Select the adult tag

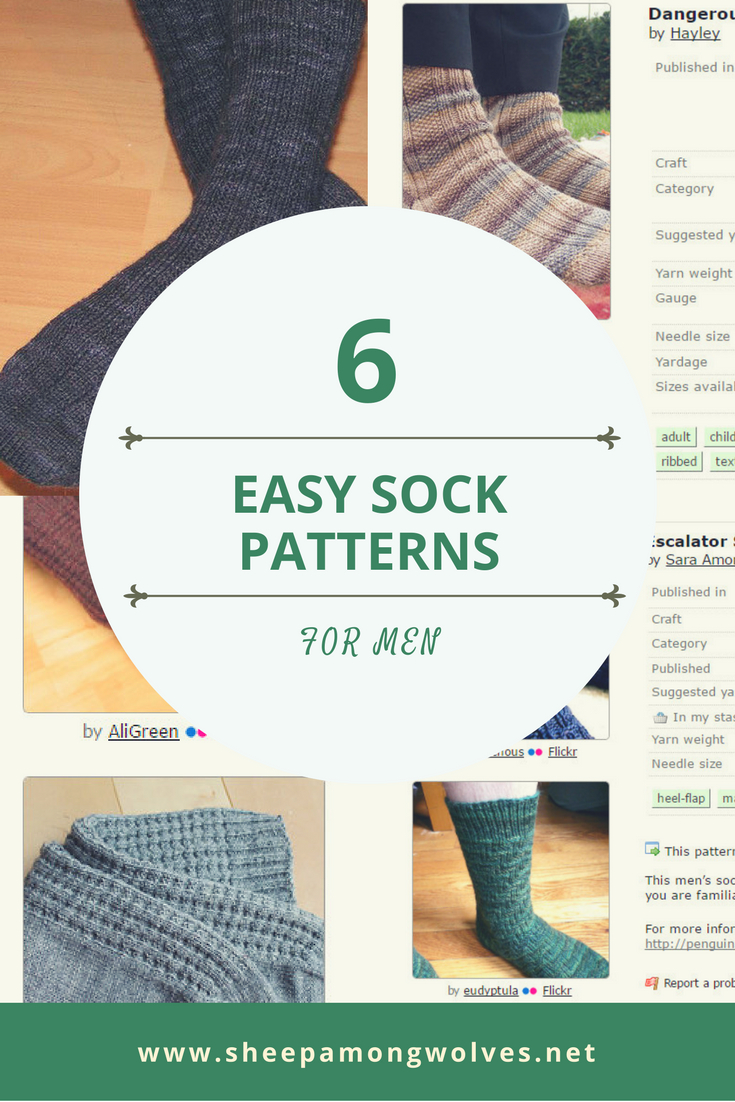click(675, 436)
